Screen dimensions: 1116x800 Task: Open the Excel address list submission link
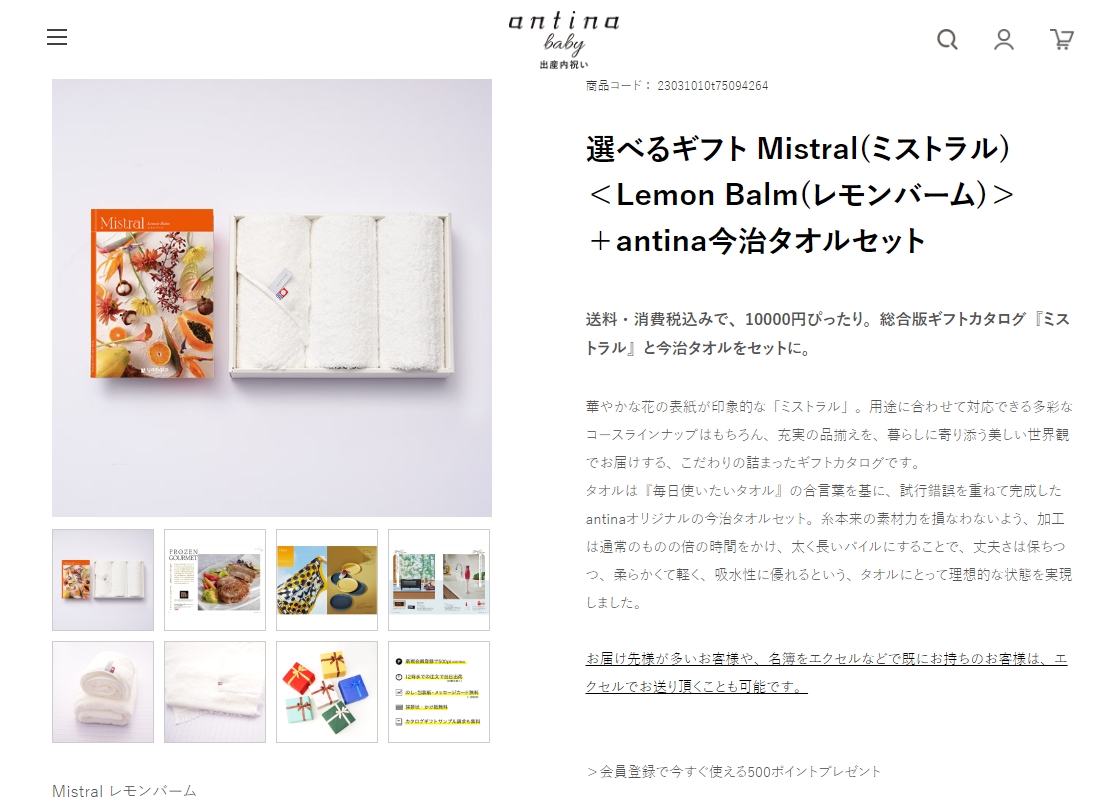click(x=826, y=673)
